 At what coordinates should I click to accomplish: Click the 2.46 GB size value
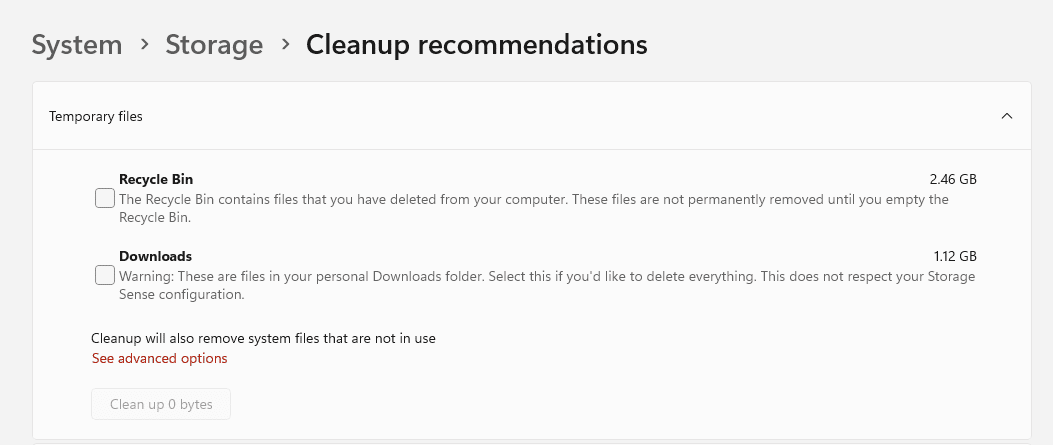click(952, 180)
